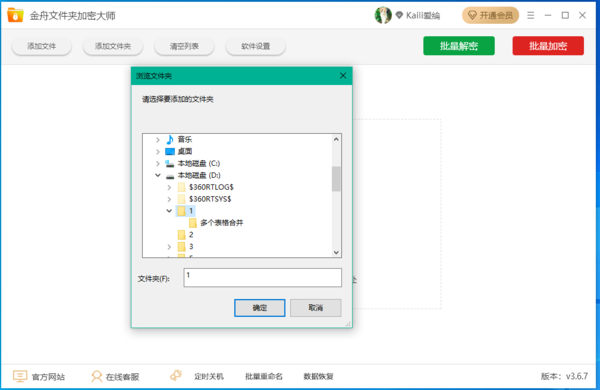Click the dialog resize grip corner
The width and height of the screenshot is (600, 390).
tap(348, 324)
